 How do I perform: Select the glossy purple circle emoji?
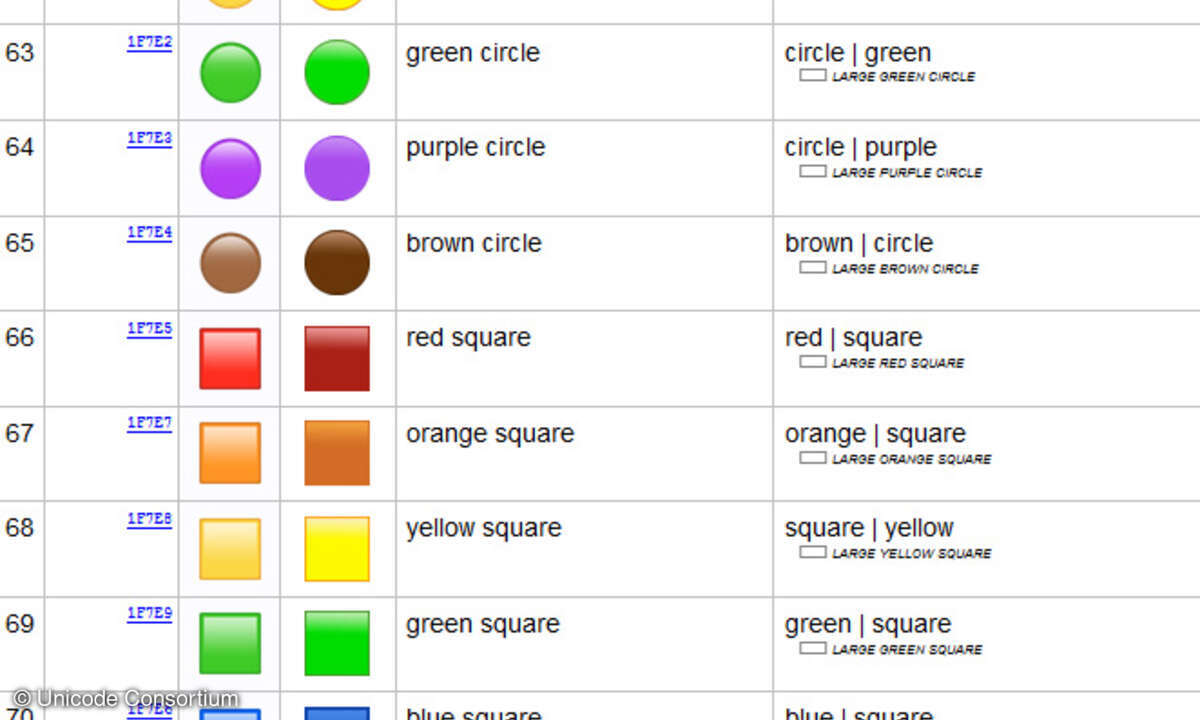(x=230, y=168)
